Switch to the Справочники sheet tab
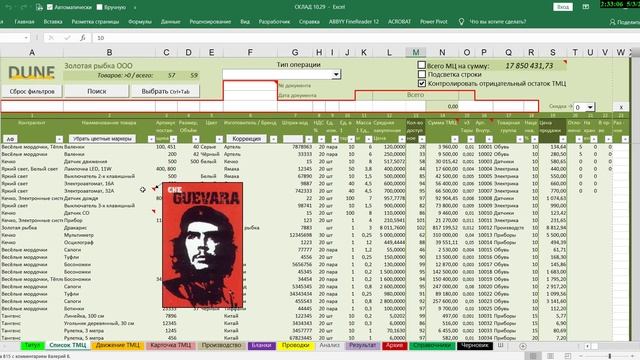 [432, 345]
